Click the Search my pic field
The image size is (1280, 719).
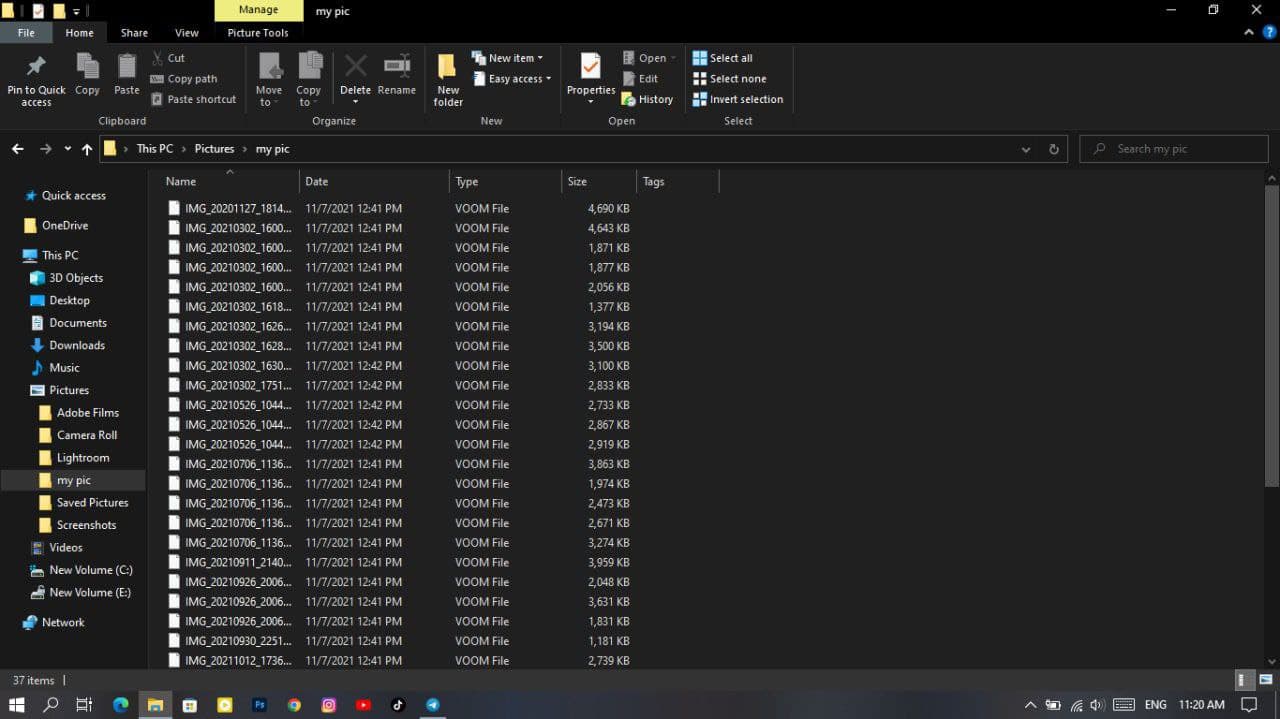[x=1174, y=149]
